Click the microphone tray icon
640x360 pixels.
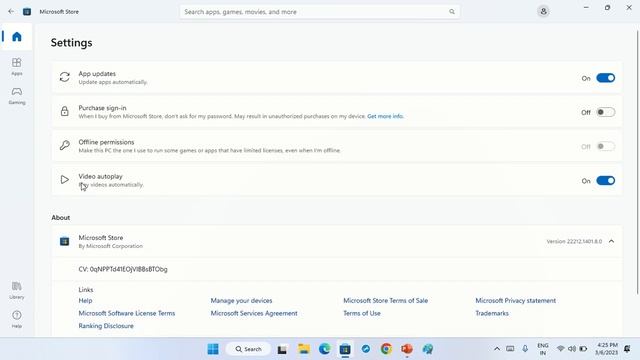click(x=525, y=349)
